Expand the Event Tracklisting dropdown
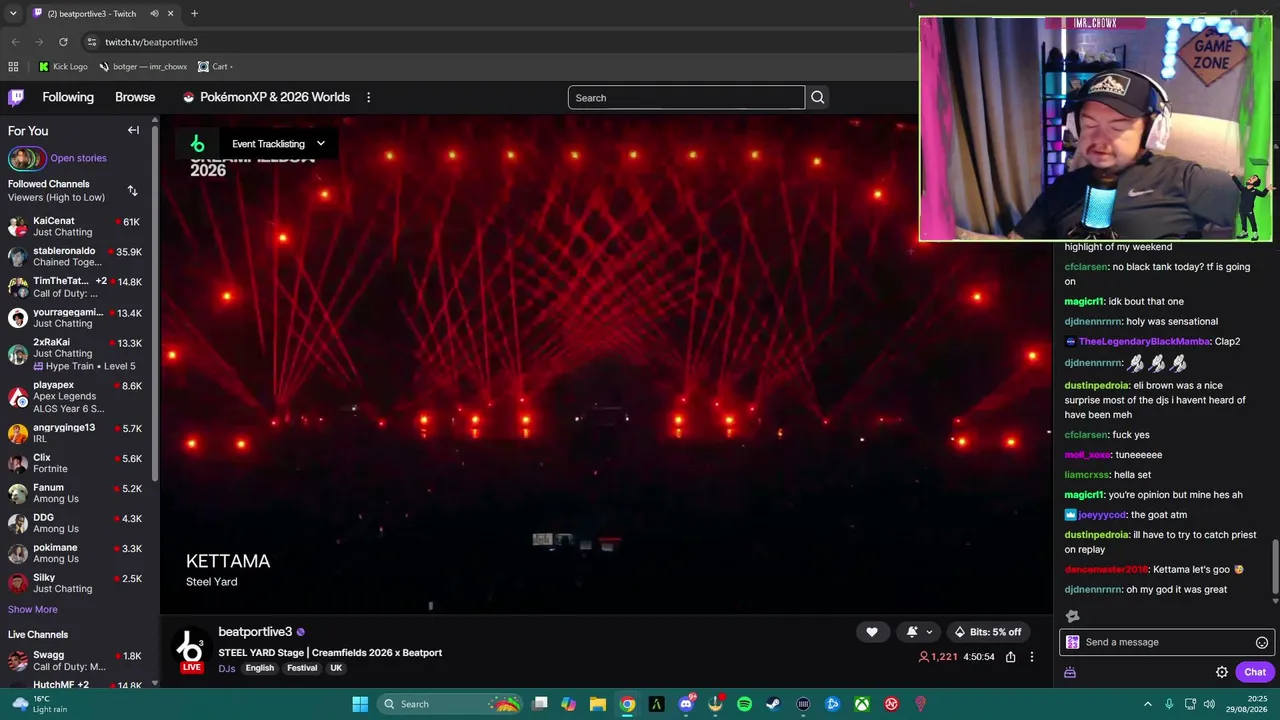1280x720 pixels. 278,144
